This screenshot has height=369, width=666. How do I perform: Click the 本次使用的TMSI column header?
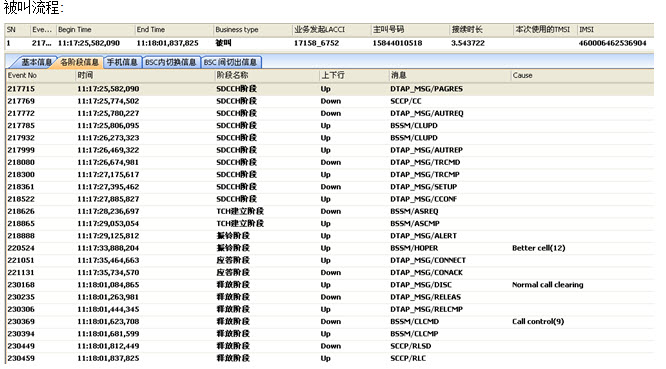click(x=545, y=30)
